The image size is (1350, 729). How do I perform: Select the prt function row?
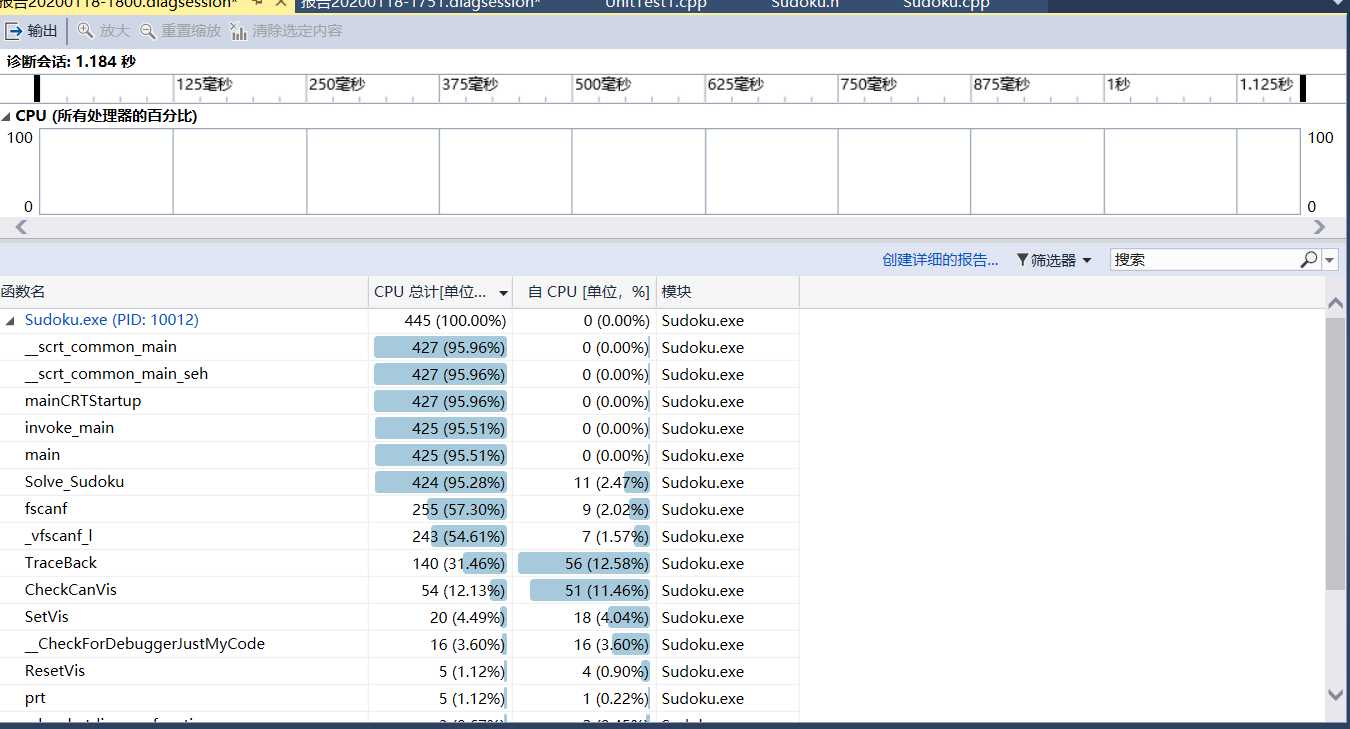click(x=400, y=699)
